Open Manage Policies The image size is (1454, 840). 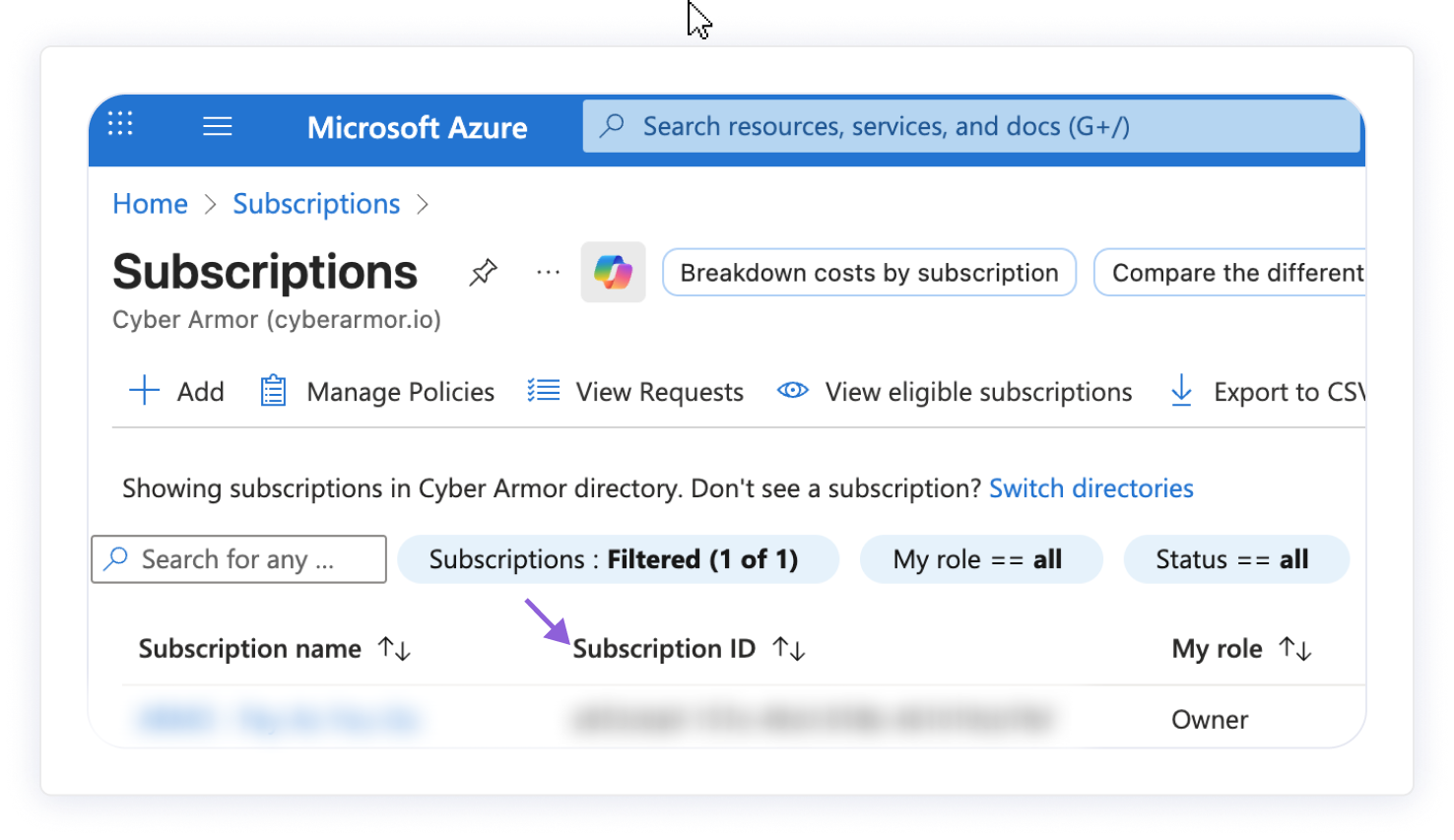click(400, 392)
